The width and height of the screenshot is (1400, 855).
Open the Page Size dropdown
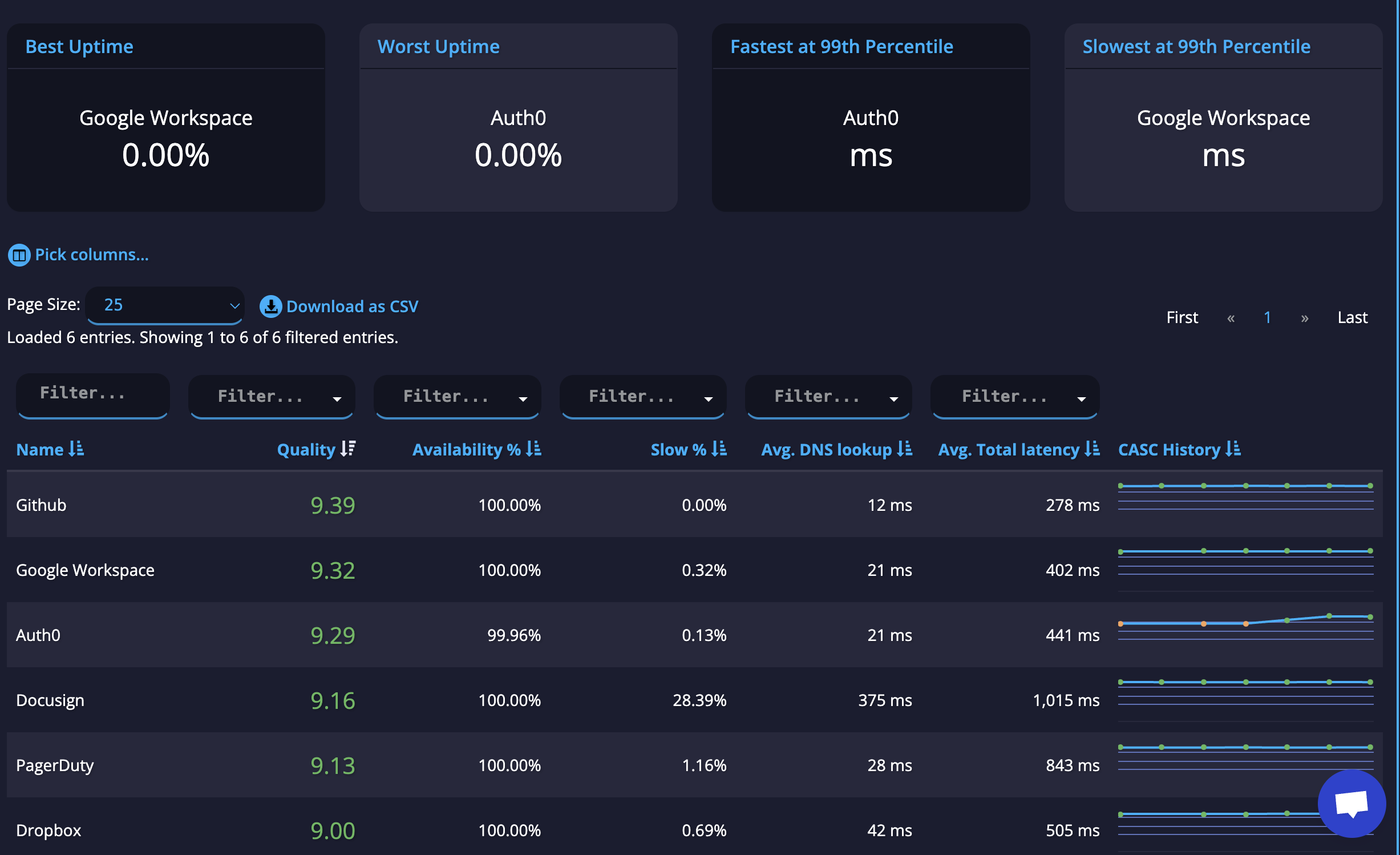point(165,305)
